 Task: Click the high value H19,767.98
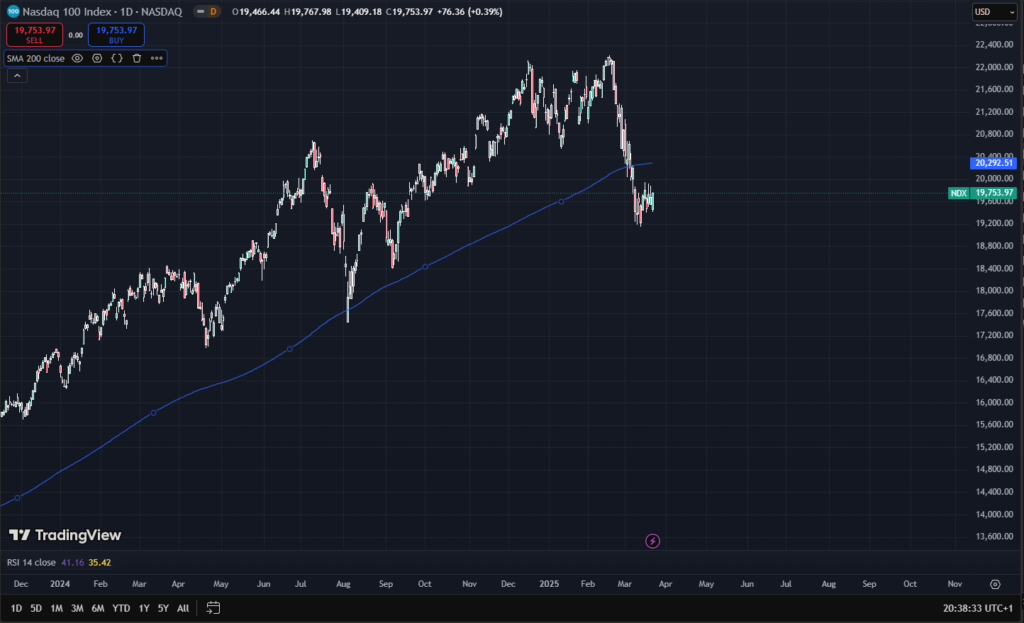tap(308, 12)
